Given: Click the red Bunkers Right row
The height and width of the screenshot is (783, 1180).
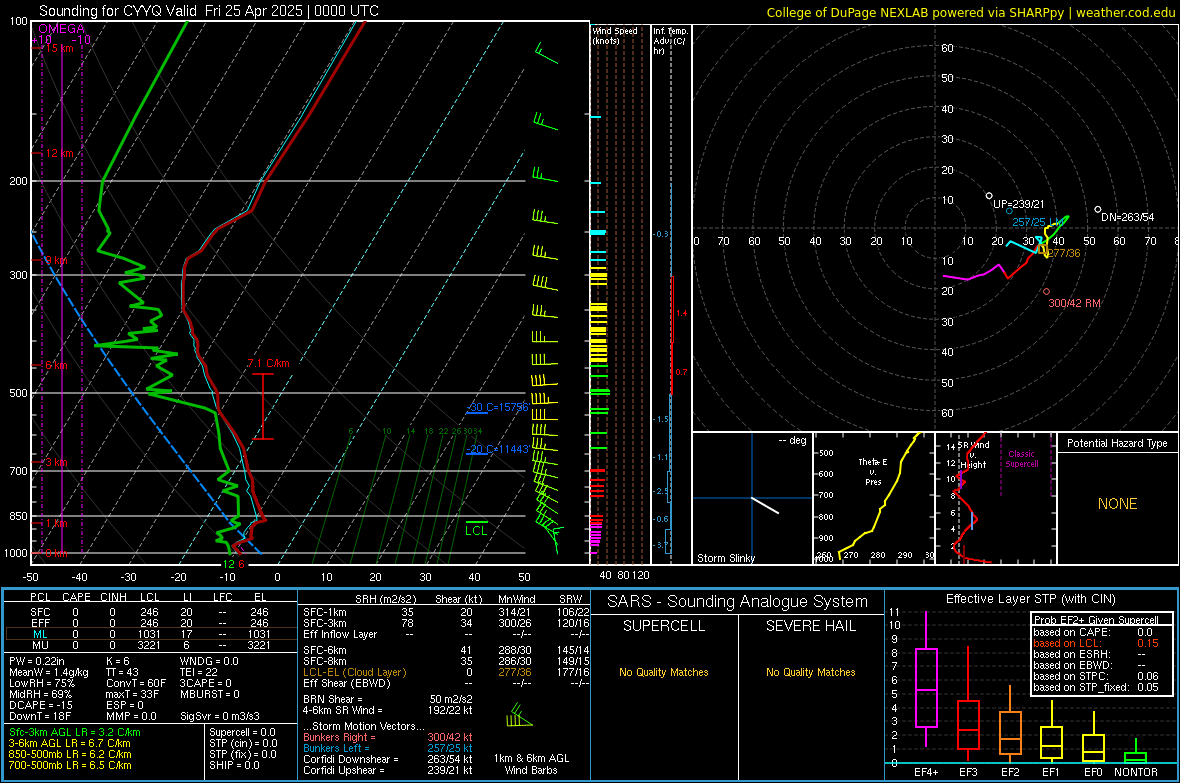Looking at the screenshot, I should [x=388, y=737].
